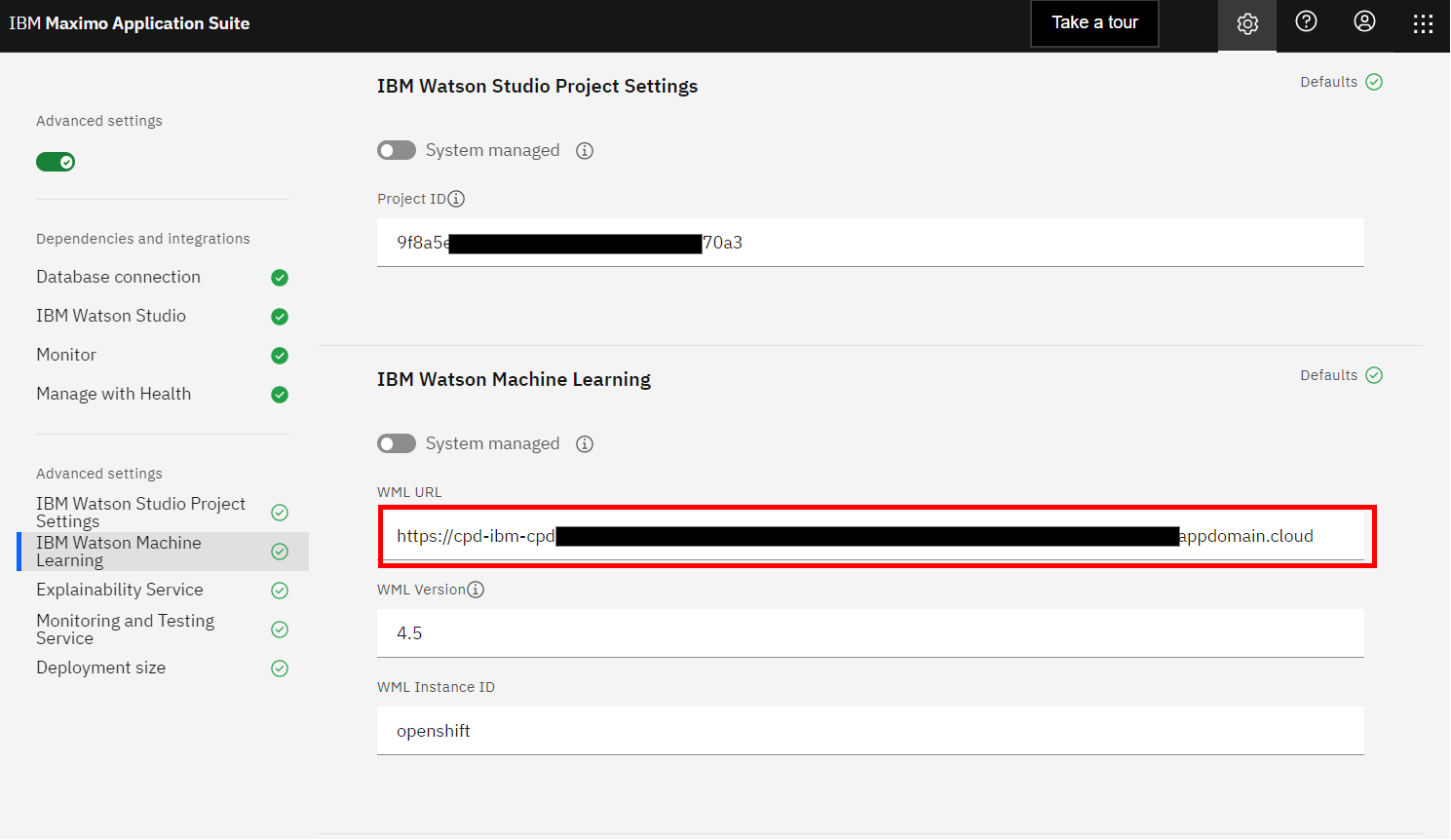Click green status check next to Monitor

[x=280, y=356]
